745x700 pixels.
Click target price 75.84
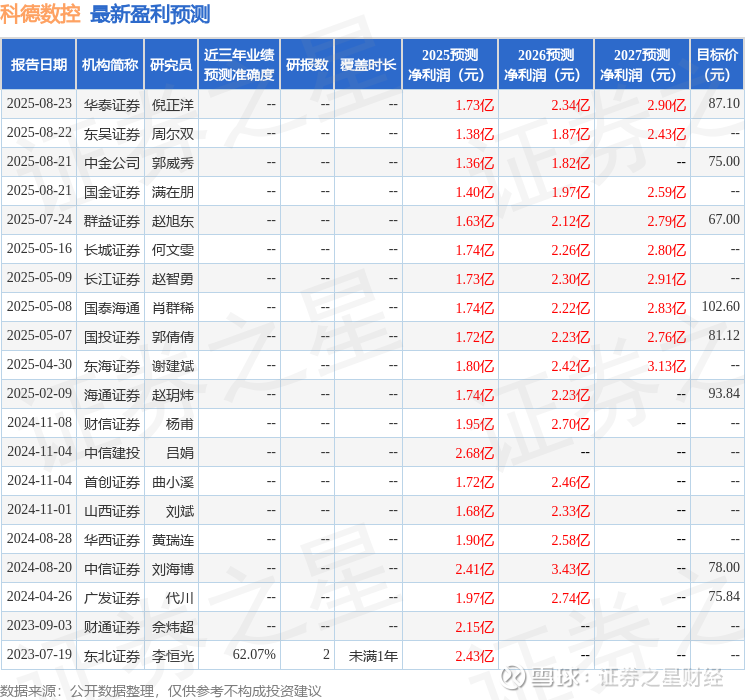724,596
